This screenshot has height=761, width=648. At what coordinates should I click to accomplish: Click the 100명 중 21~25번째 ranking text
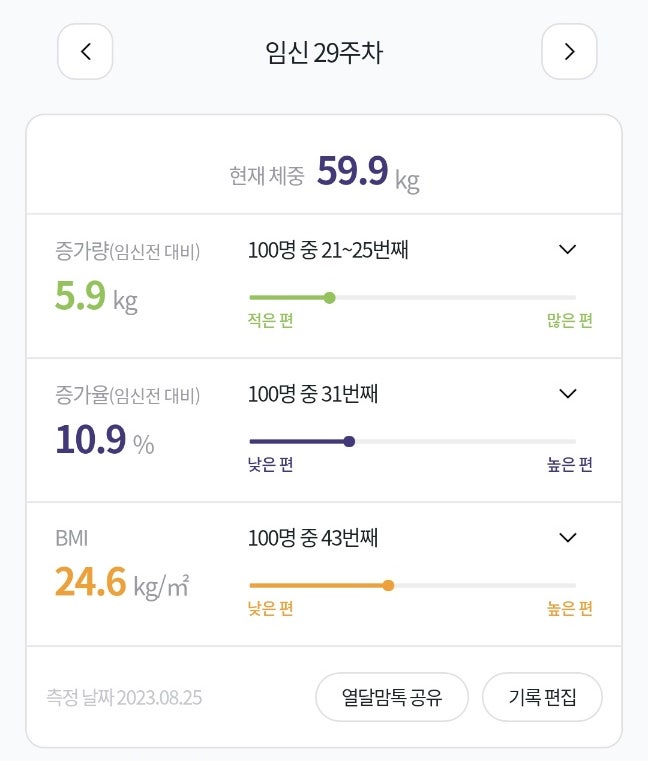point(328,250)
